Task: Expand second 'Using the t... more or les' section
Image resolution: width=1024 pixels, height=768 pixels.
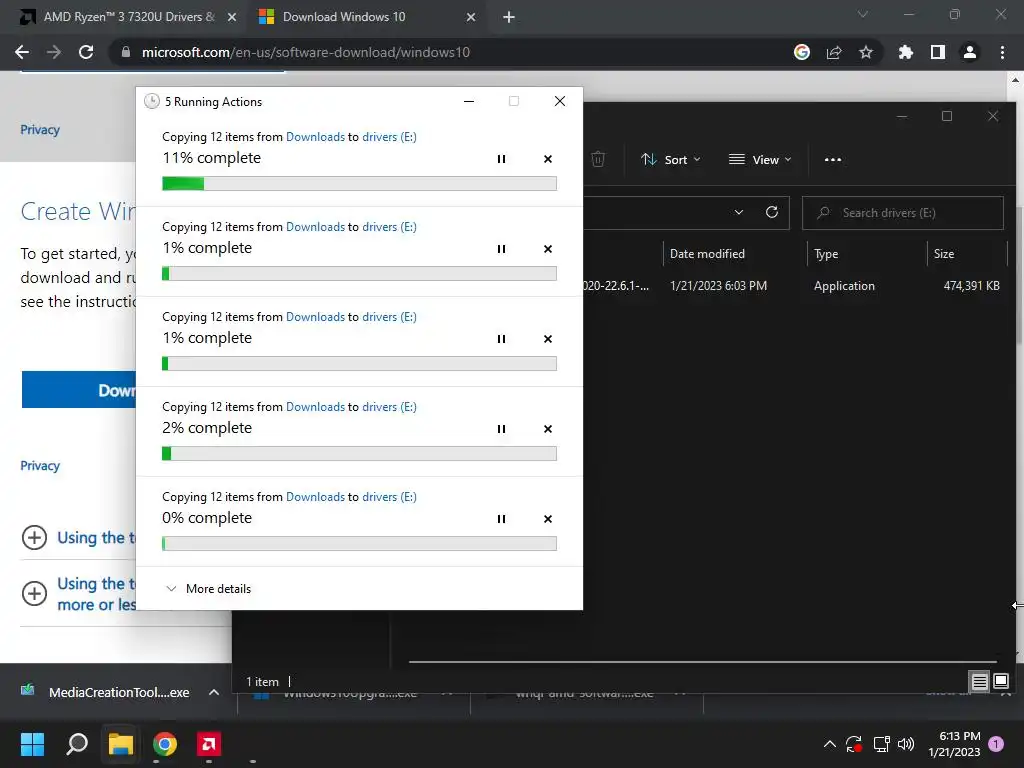Action: click(x=35, y=594)
